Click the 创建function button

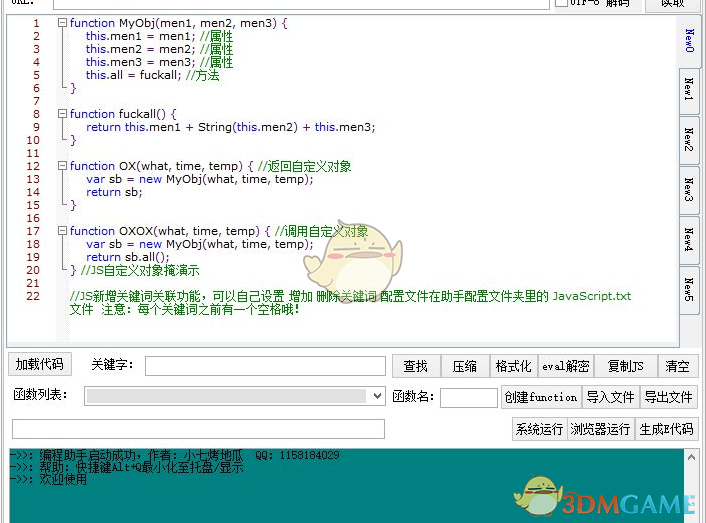point(541,397)
